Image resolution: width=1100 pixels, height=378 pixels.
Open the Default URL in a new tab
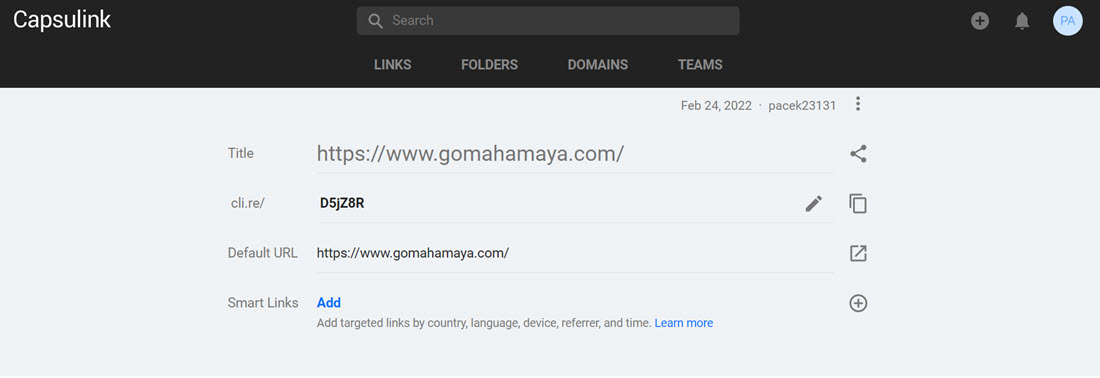pyautogui.click(x=858, y=253)
